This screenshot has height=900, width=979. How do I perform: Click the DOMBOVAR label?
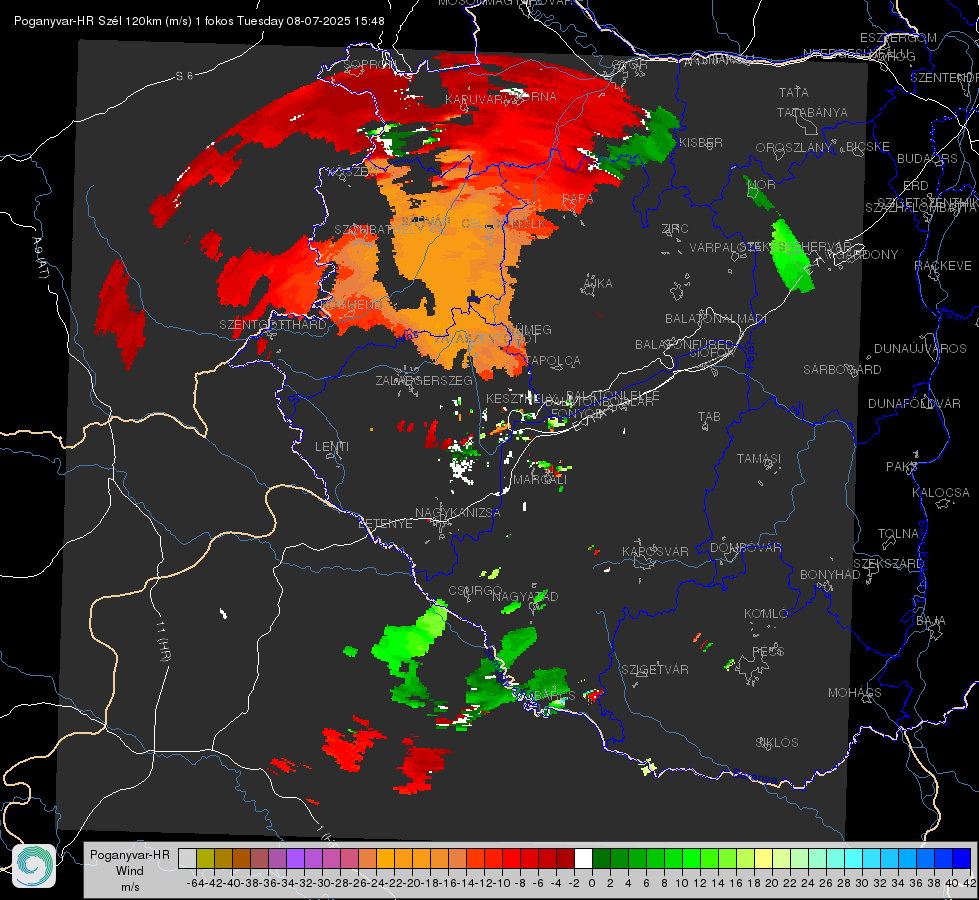point(745,548)
